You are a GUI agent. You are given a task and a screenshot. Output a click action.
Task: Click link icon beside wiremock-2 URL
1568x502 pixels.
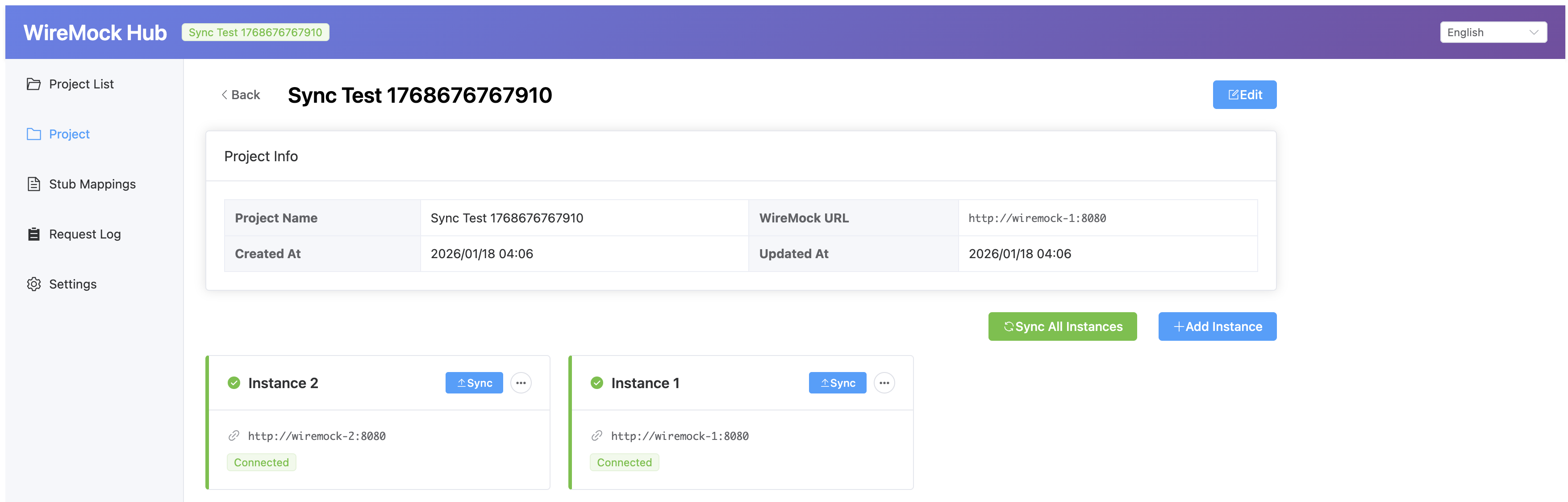point(234,435)
